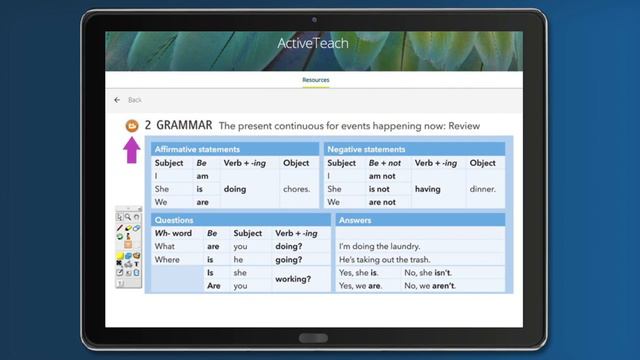Click 'are not' in Negative statements

tap(382, 202)
